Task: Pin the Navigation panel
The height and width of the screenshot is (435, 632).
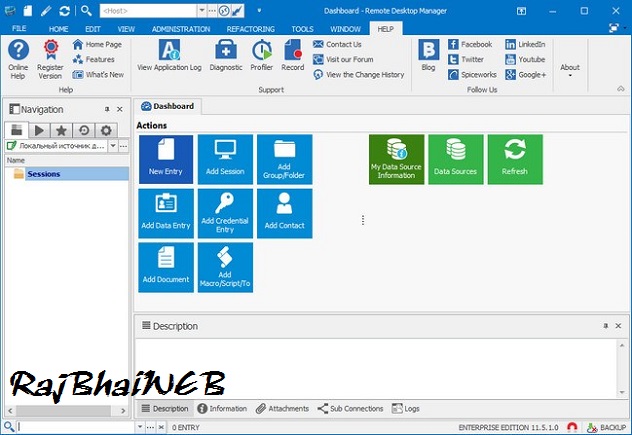Action: click(107, 109)
